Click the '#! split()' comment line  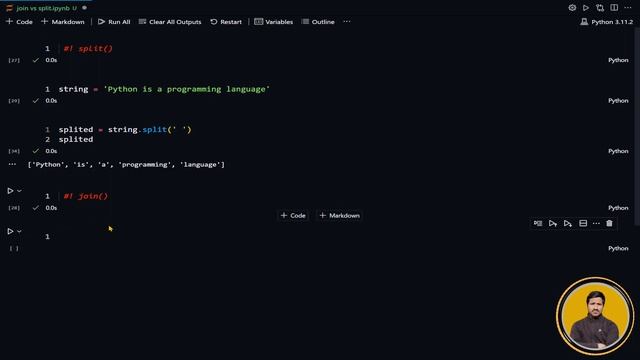pyautogui.click(x=88, y=49)
